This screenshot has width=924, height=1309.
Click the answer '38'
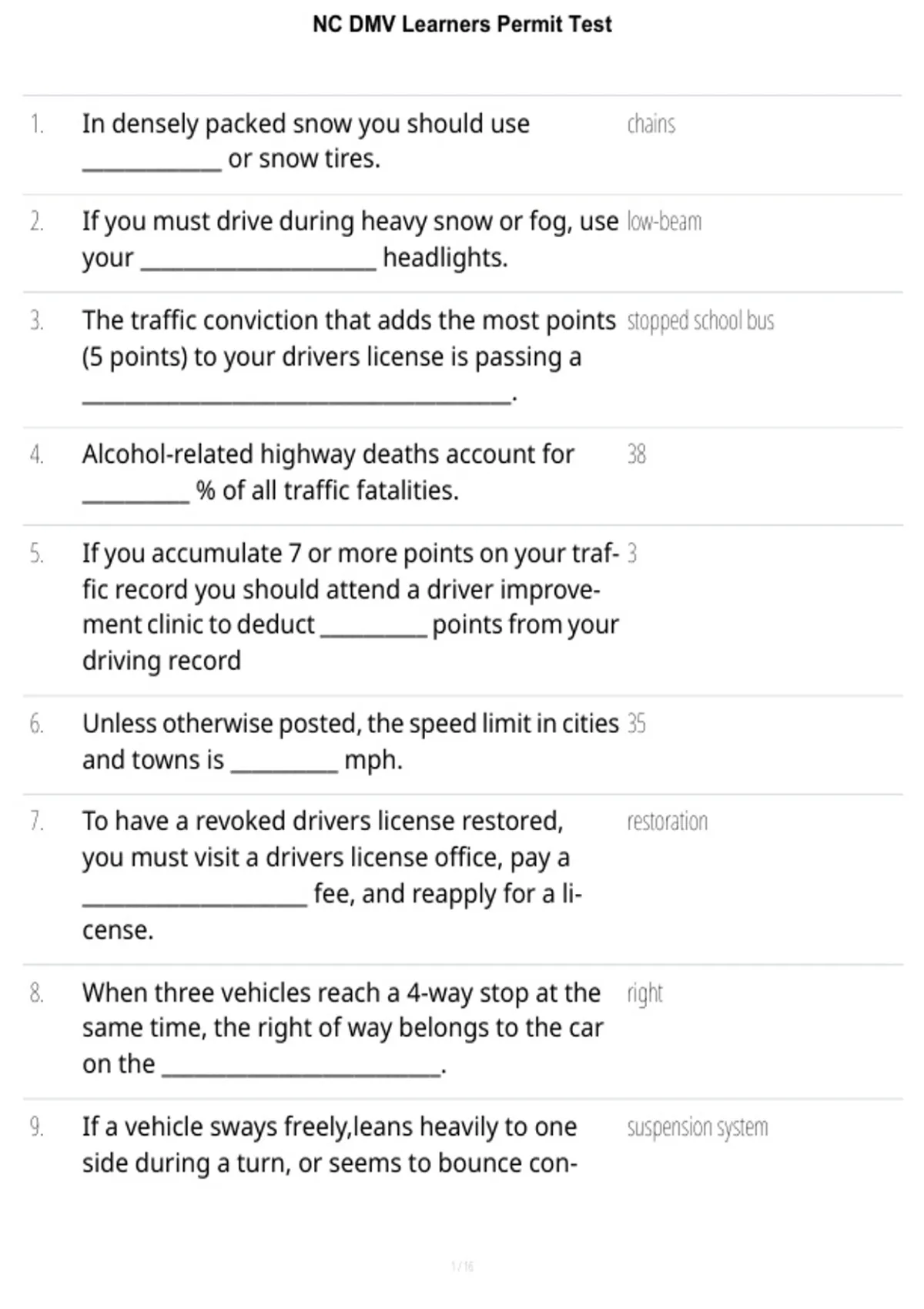(x=636, y=454)
